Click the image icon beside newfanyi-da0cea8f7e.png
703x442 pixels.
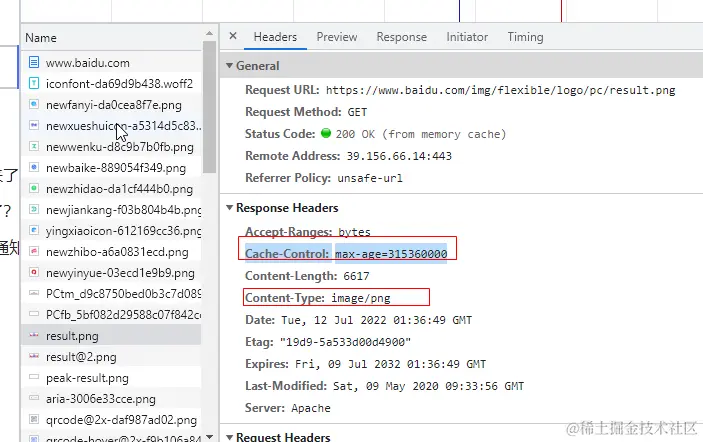click(34, 104)
